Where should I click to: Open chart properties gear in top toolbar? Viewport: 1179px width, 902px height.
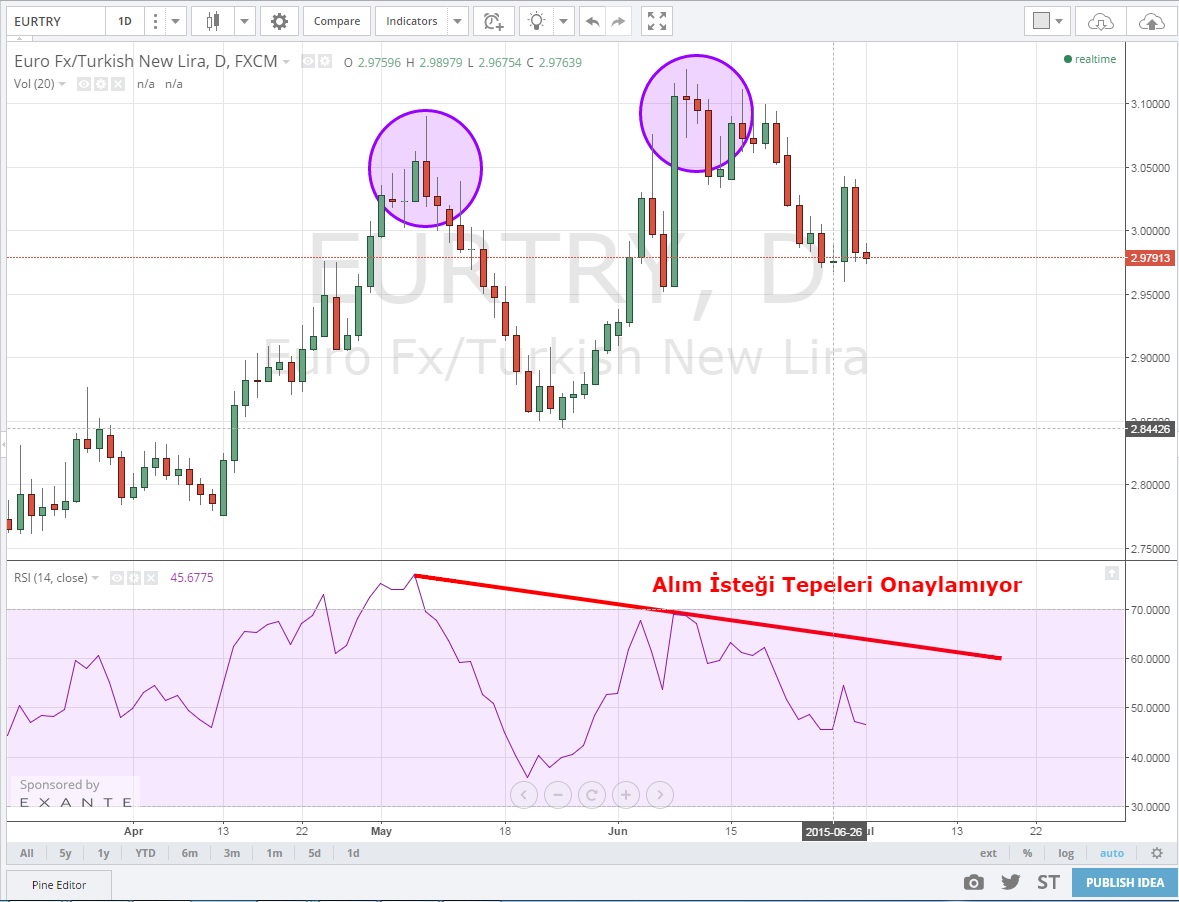coord(279,21)
